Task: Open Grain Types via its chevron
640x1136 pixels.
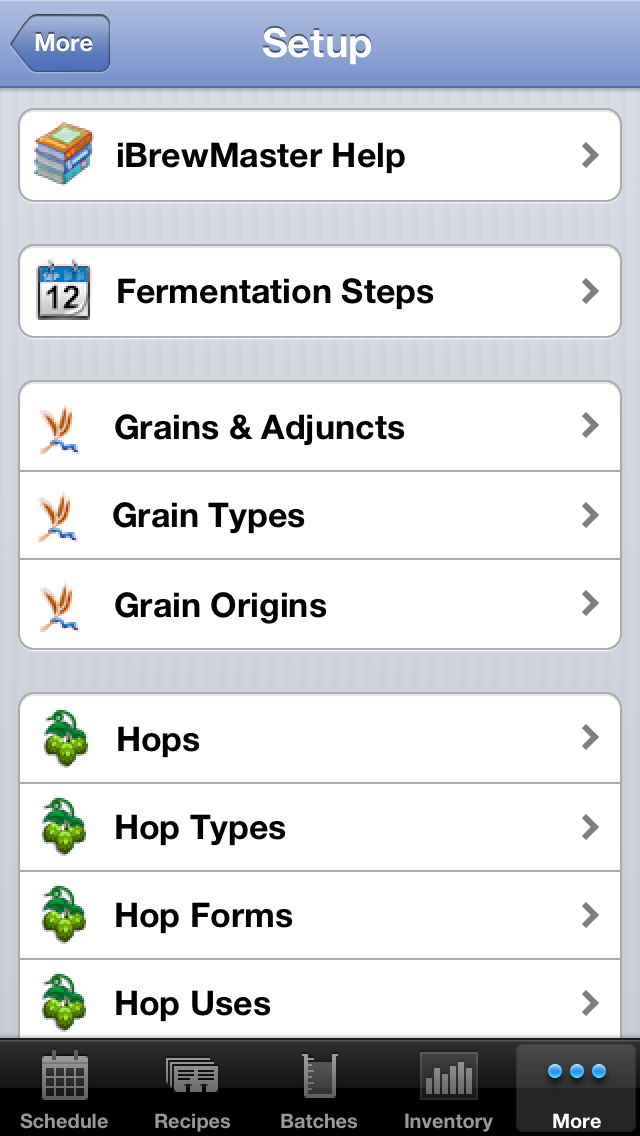Action: tap(590, 516)
